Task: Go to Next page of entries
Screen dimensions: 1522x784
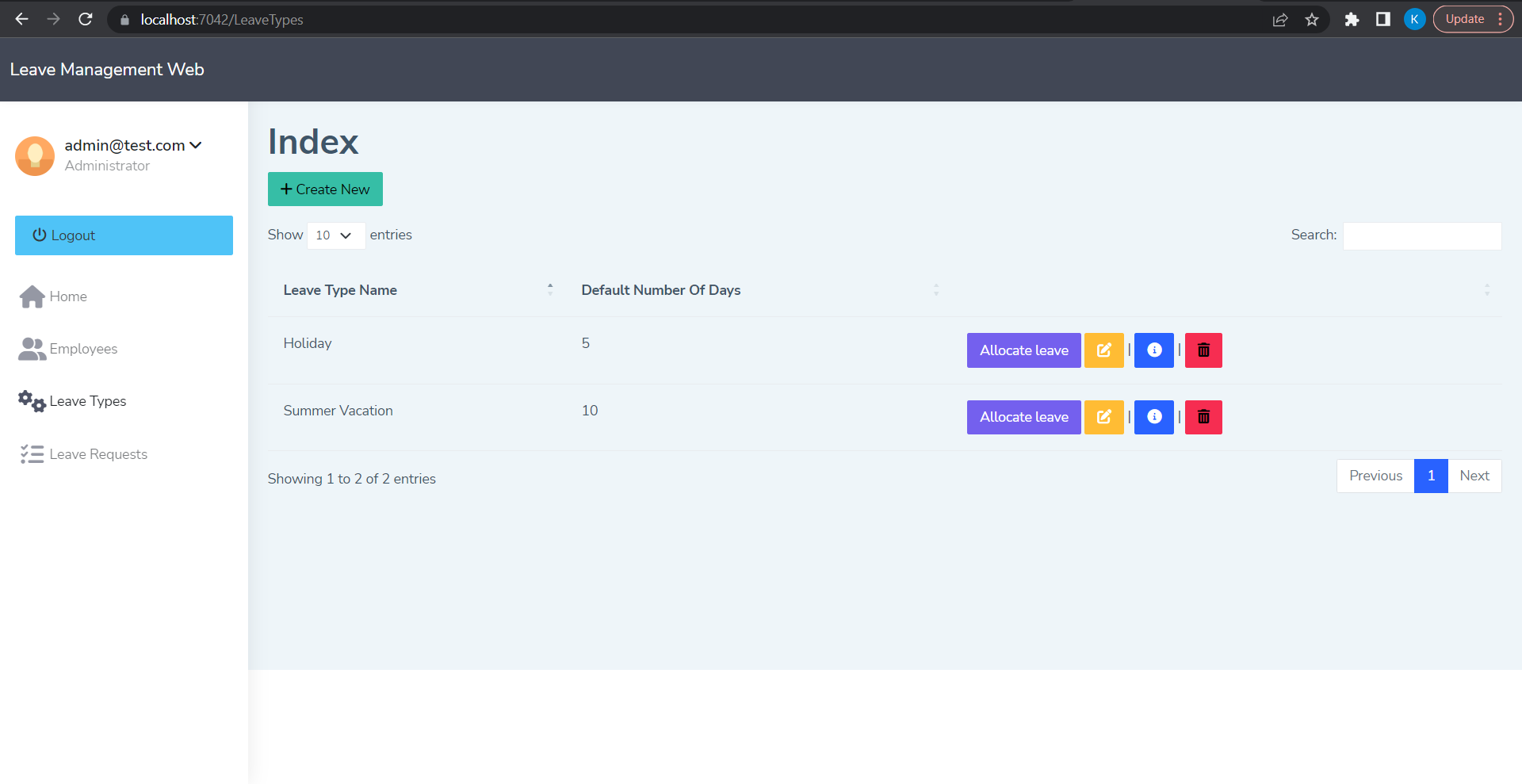Action: click(x=1474, y=476)
